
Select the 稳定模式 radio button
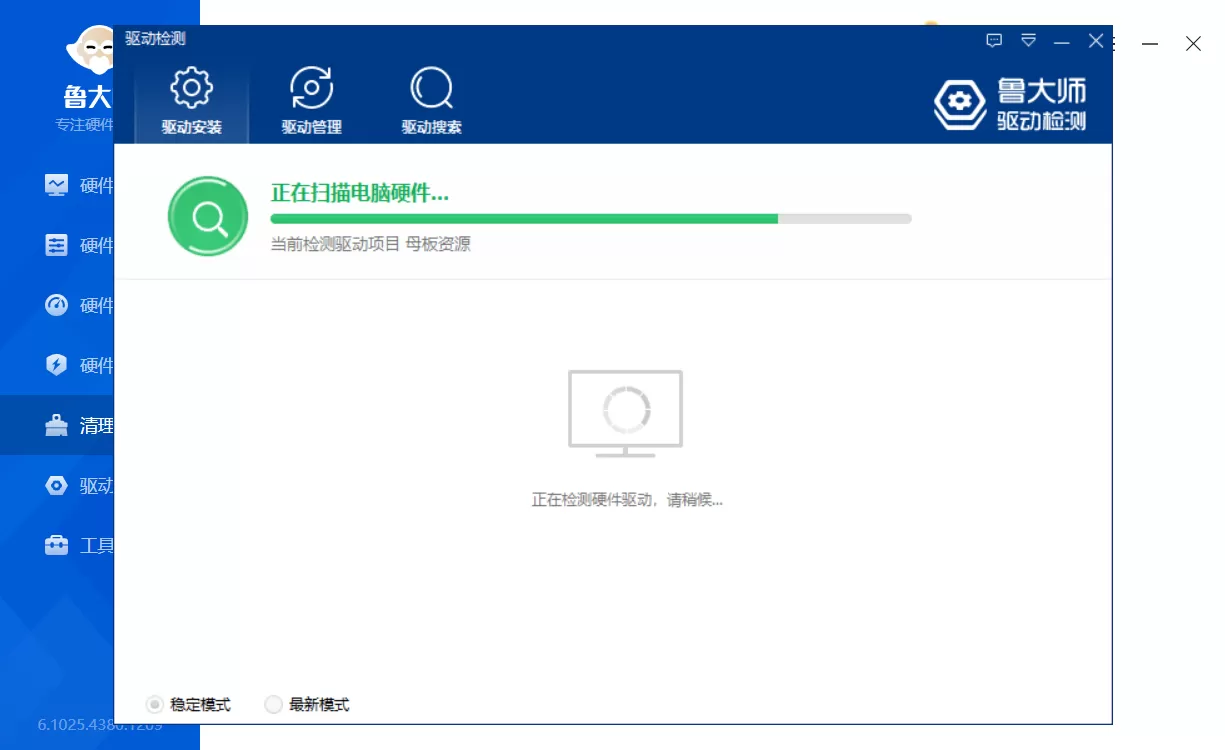tap(155, 704)
